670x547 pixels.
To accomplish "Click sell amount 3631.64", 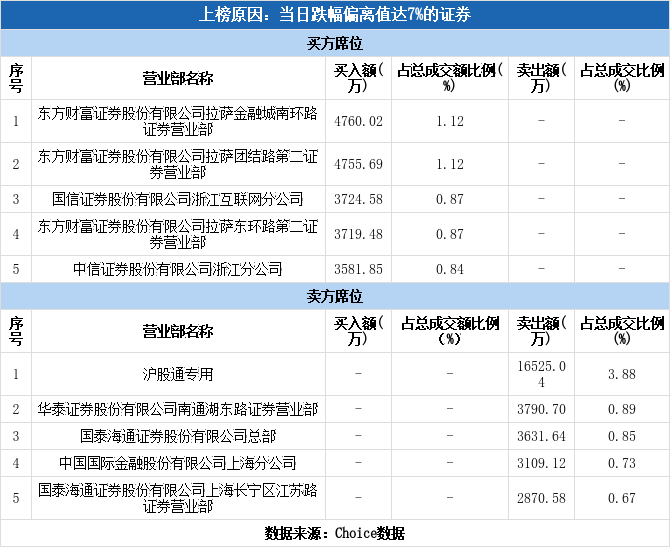I will point(541,436).
